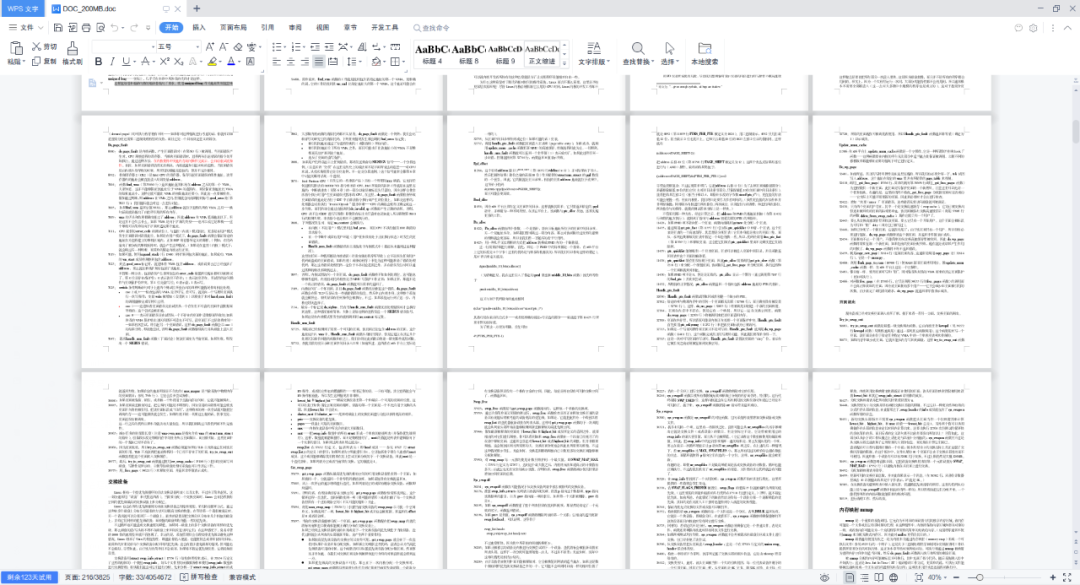Open Print Preview from quick access toolbar
The width and height of the screenshot is (1080, 585).
101,28
